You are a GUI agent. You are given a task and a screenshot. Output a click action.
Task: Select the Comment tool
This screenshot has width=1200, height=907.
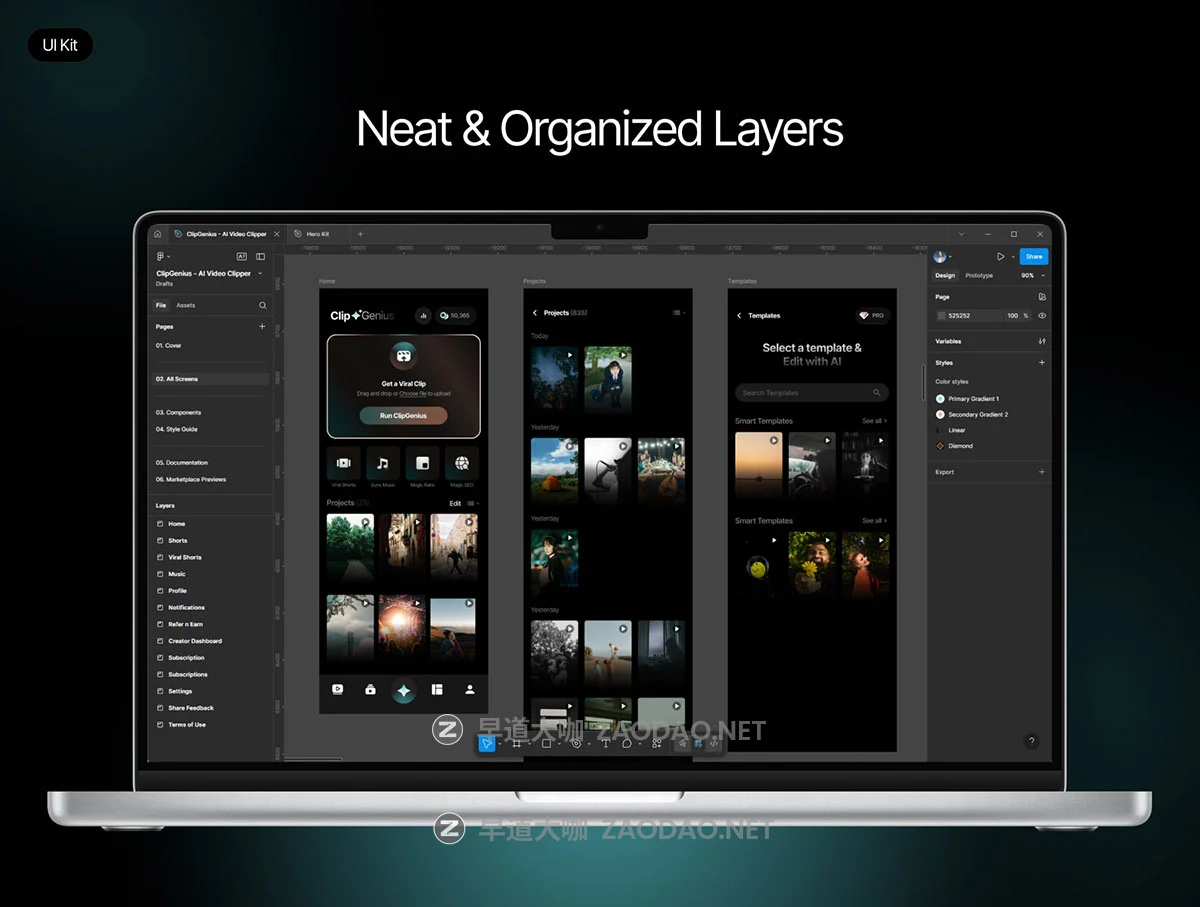coord(627,743)
